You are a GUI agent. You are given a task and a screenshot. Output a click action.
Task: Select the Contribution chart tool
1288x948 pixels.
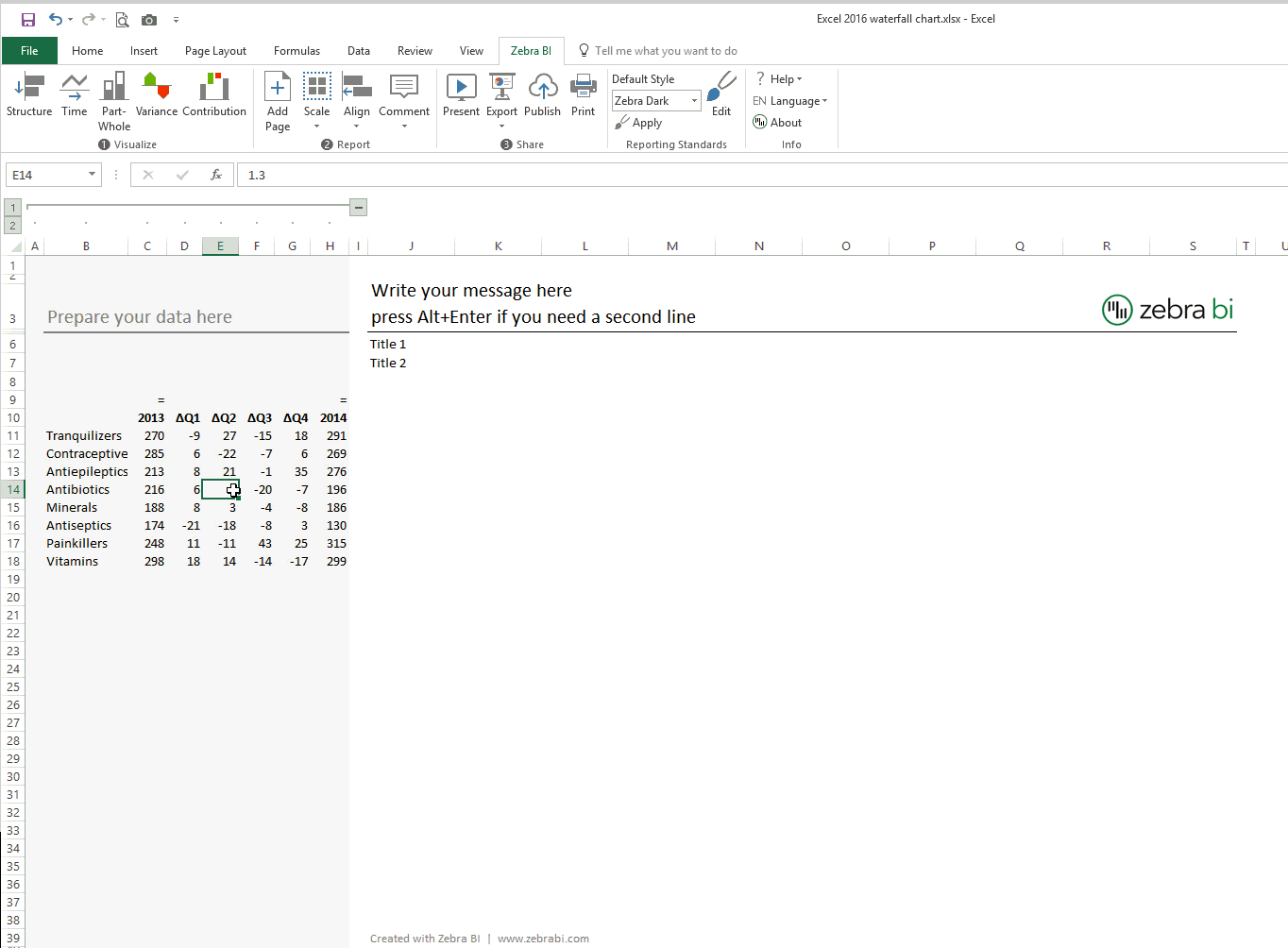point(214,95)
